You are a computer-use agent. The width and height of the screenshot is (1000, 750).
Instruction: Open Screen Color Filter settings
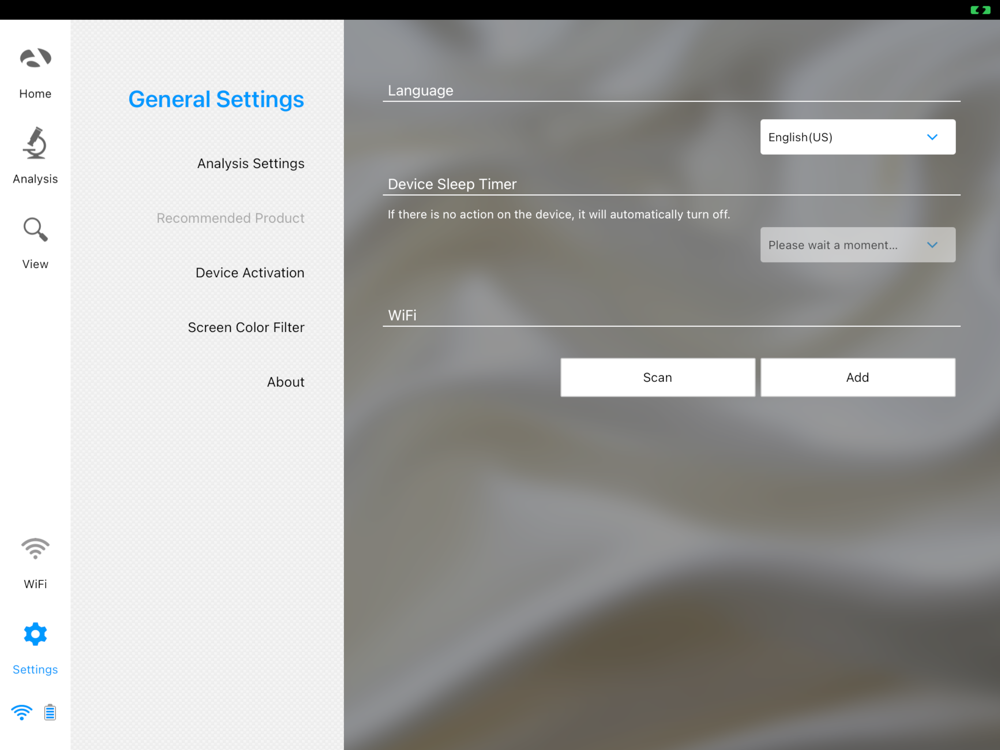[x=246, y=327]
